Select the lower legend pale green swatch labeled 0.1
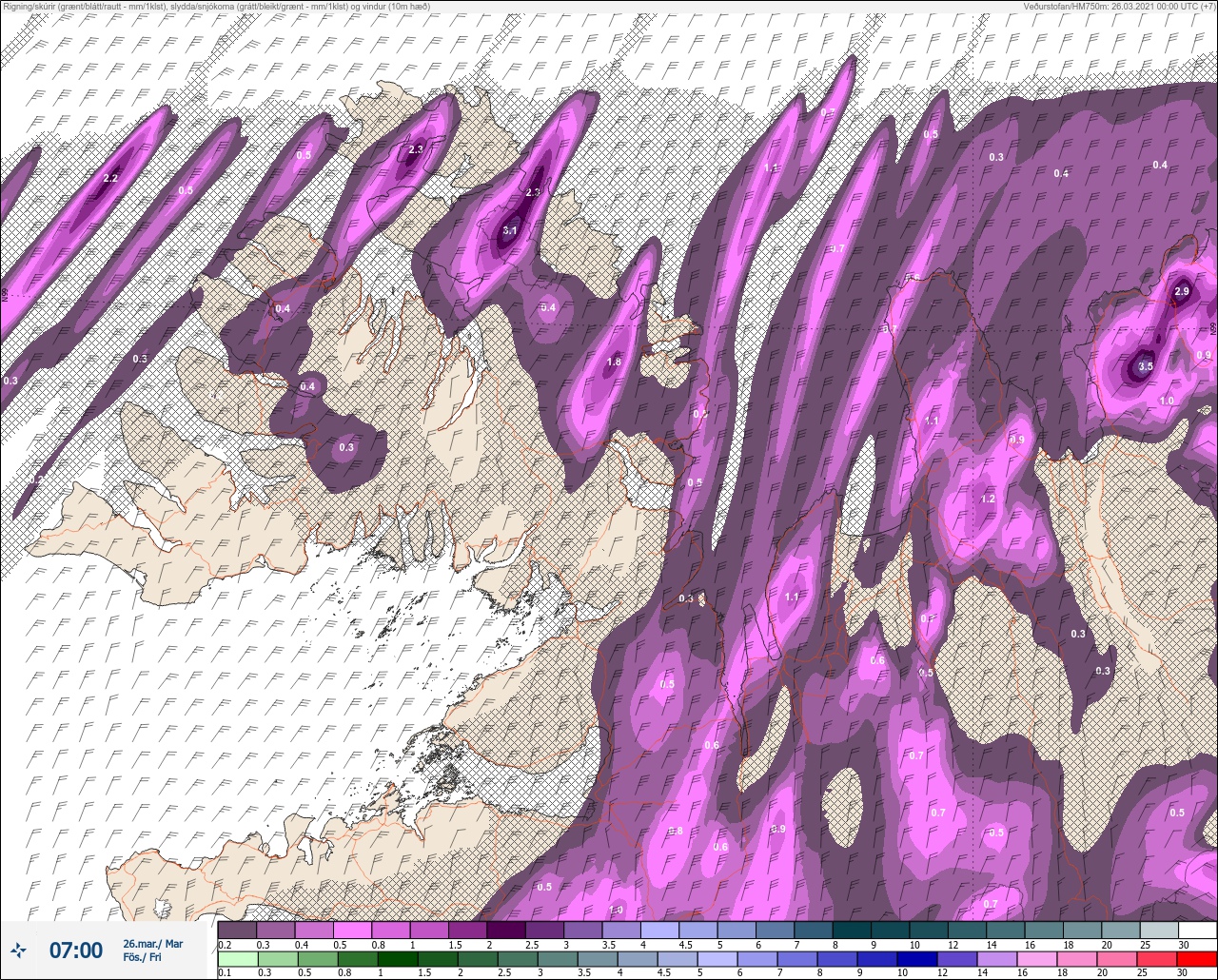The height and width of the screenshot is (980, 1218). (237, 959)
